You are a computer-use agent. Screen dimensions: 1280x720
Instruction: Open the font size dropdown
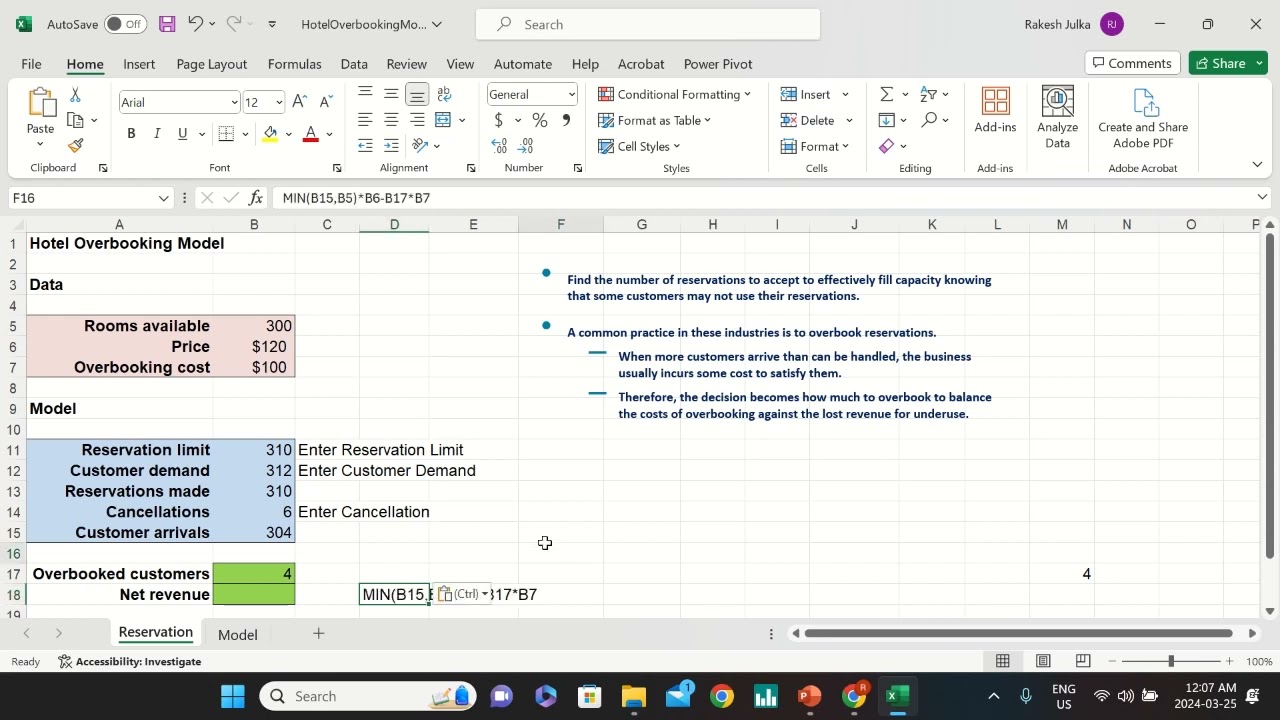pyautogui.click(x=279, y=102)
